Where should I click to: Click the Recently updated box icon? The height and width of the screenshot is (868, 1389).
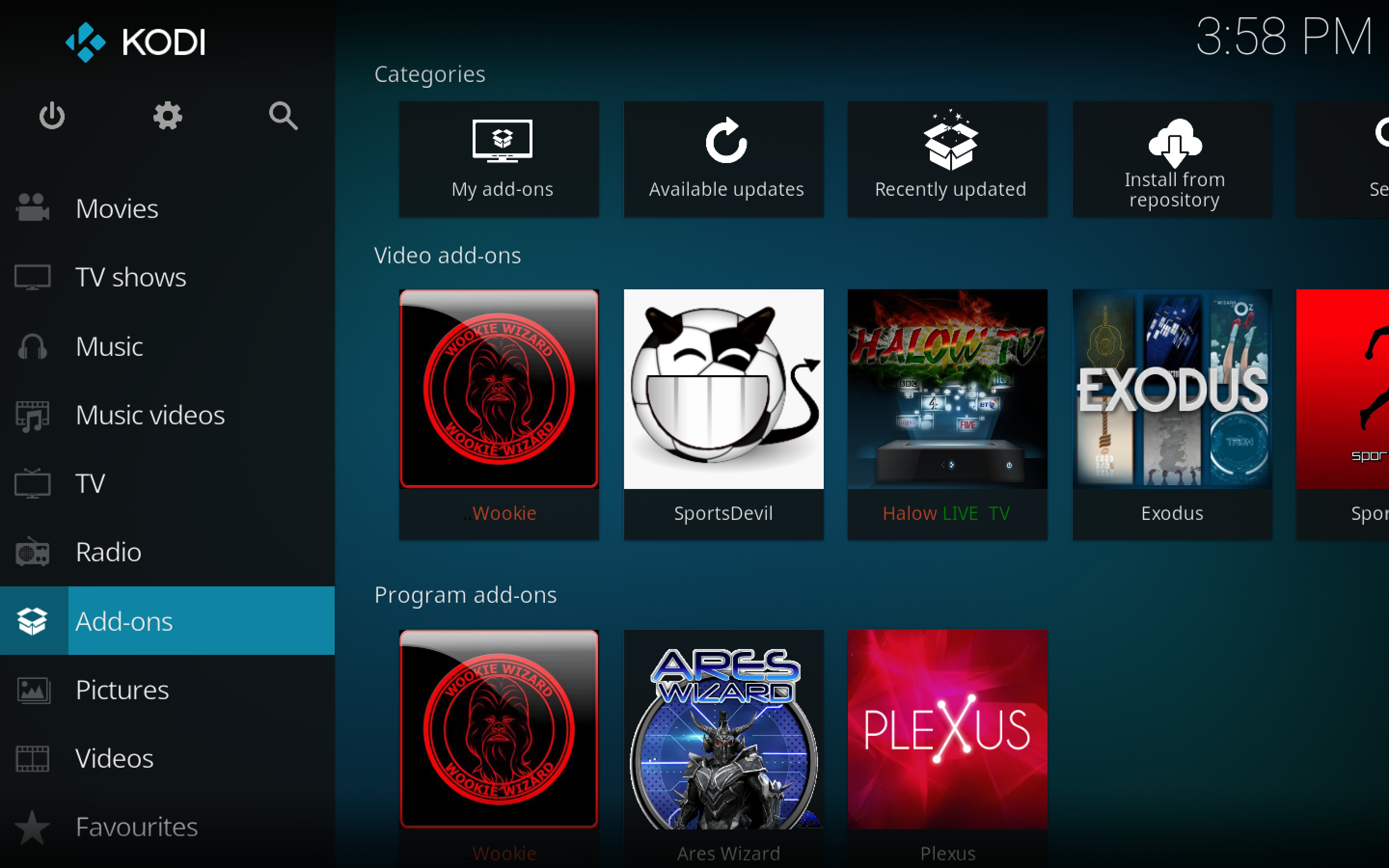point(951,139)
